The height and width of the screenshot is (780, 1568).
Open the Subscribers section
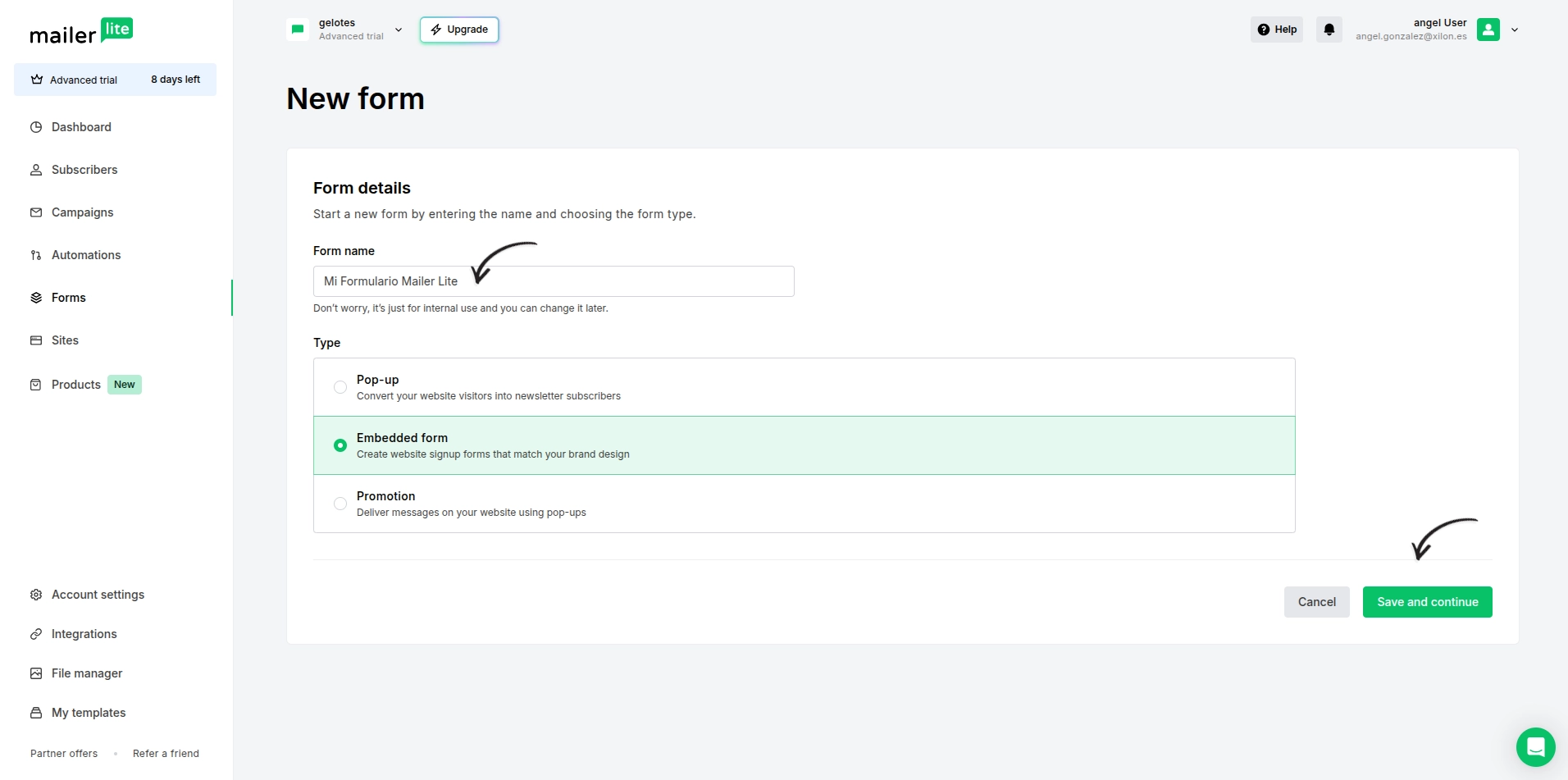[x=84, y=170]
